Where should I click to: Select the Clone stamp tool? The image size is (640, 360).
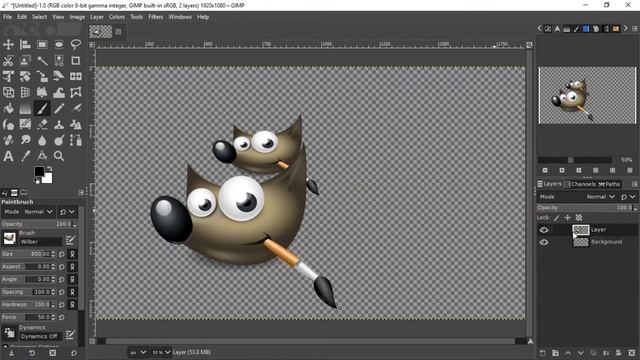(x=59, y=124)
